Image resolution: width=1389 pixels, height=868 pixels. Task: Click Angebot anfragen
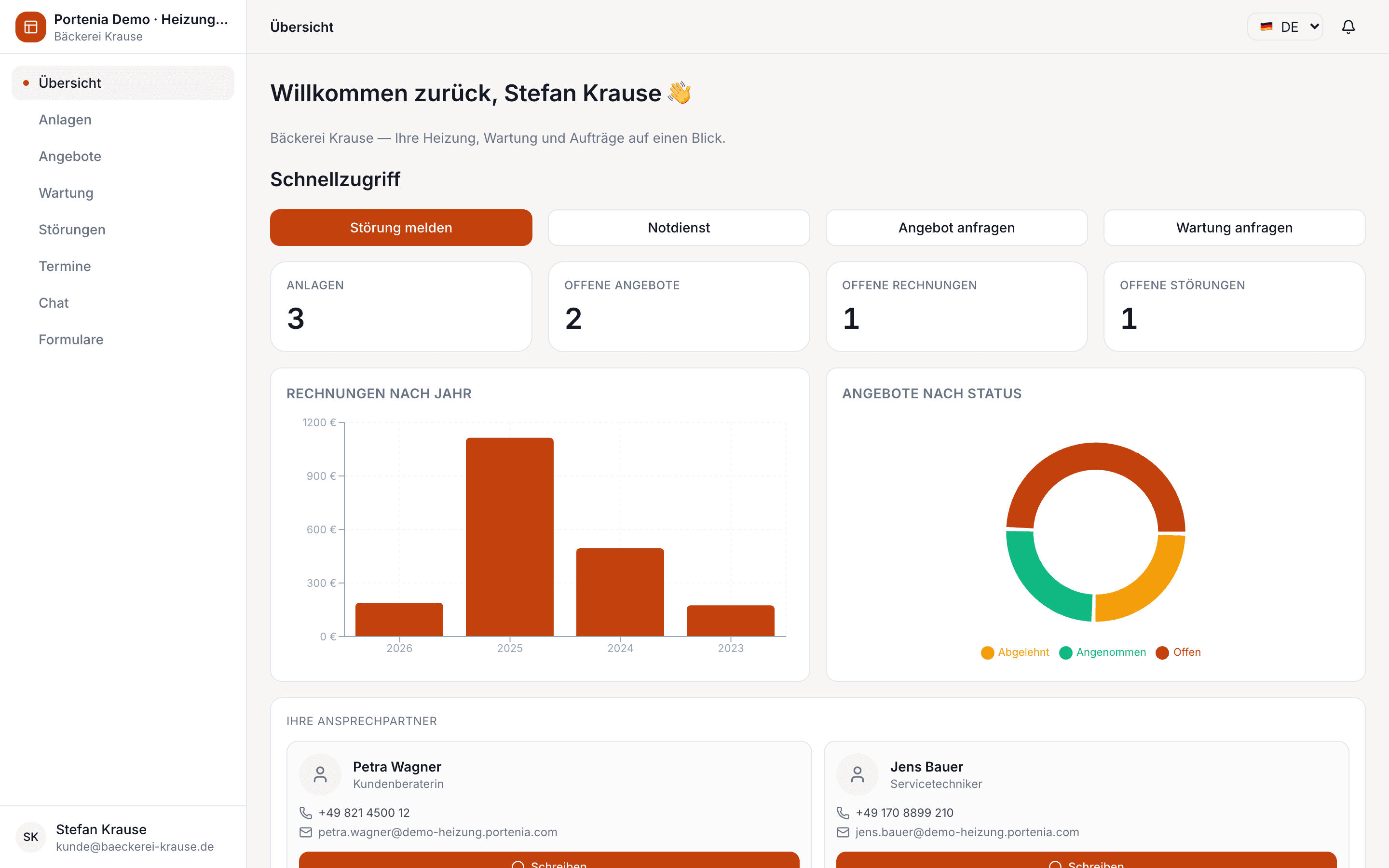(x=957, y=228)
